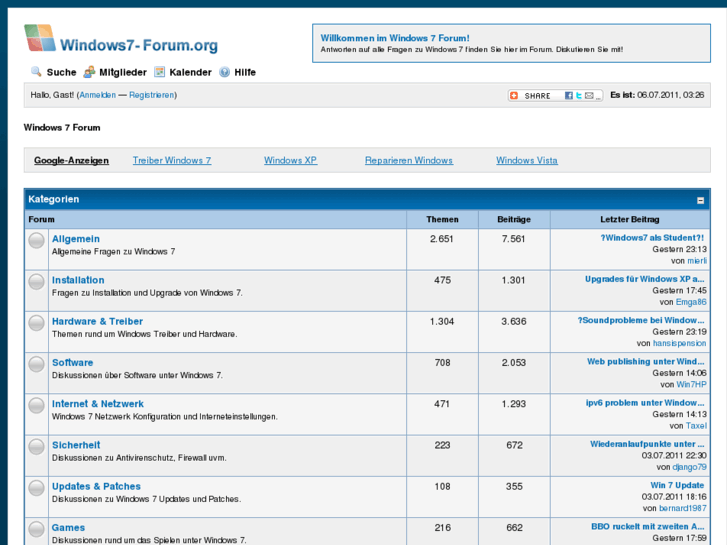
Task: Open the Mitglieder menu item
Action: 123,72
